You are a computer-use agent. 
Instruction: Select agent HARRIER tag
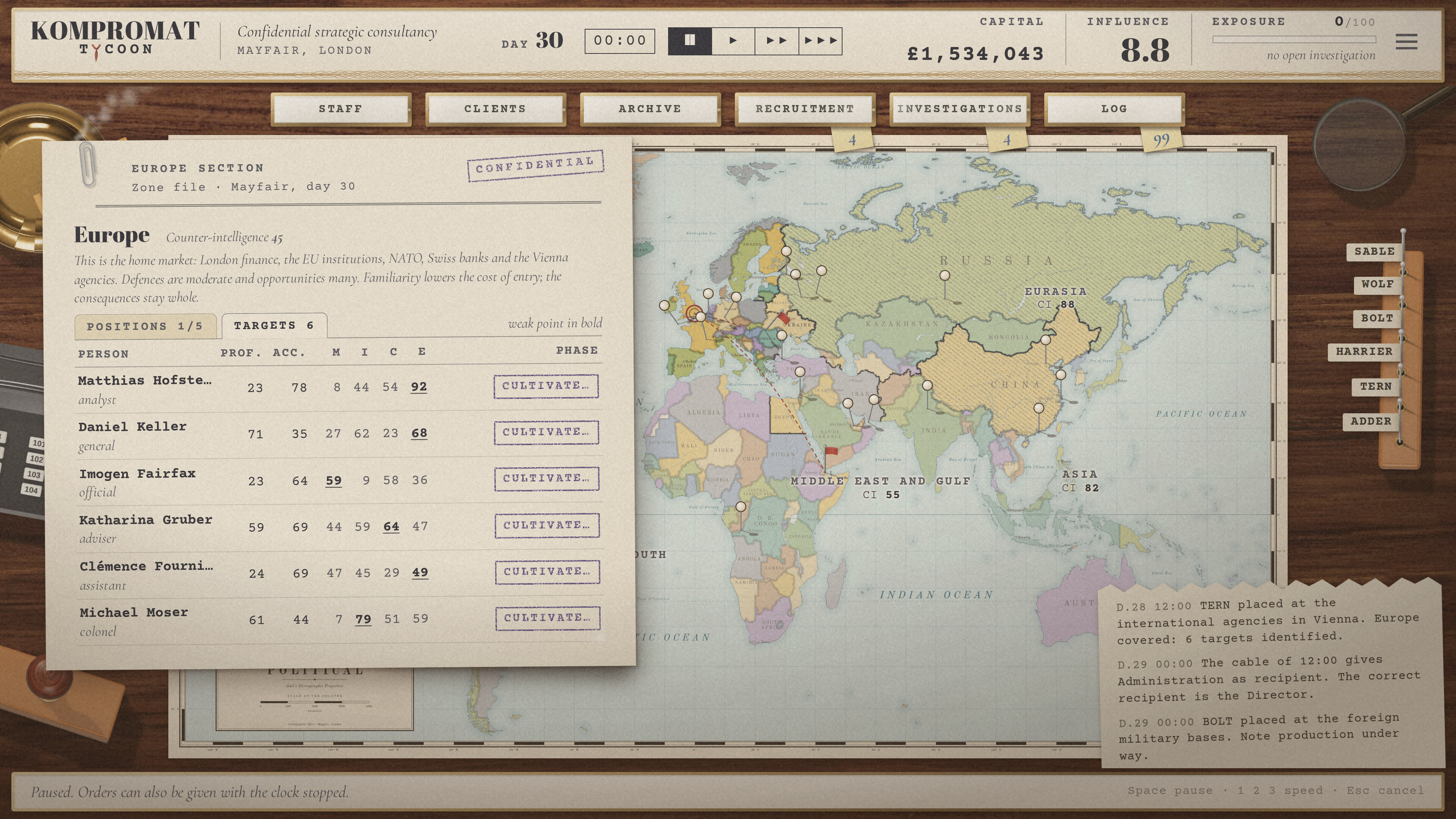(1364, 351)
